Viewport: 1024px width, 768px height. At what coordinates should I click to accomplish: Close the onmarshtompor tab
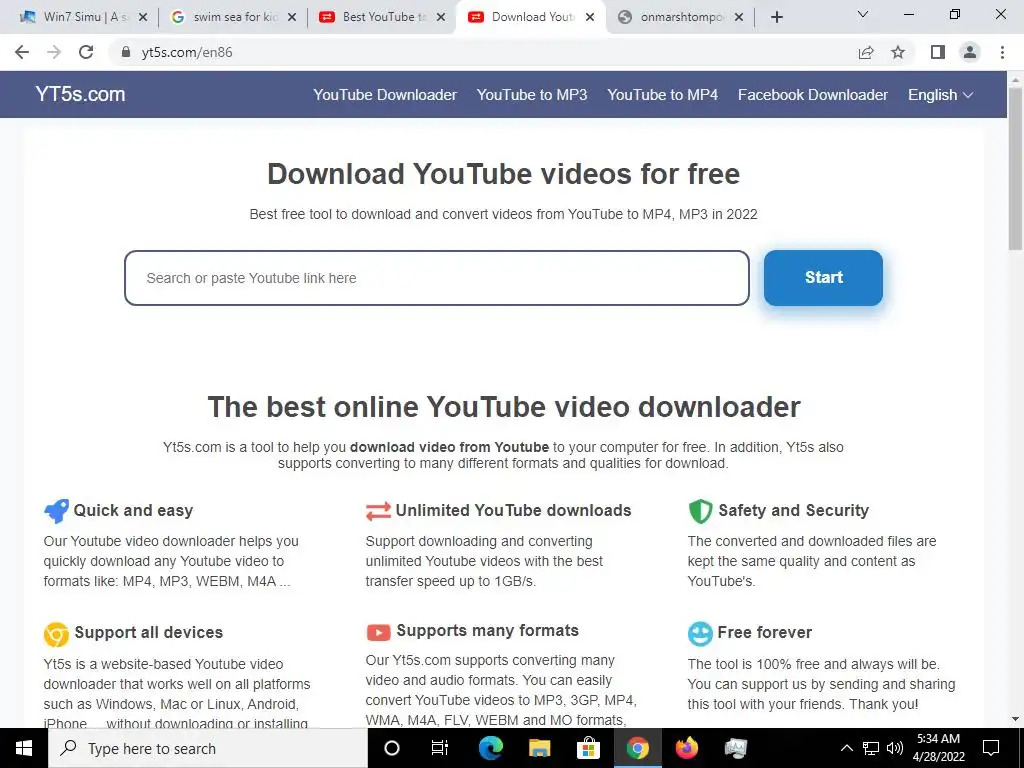click(x=739, y=17)
